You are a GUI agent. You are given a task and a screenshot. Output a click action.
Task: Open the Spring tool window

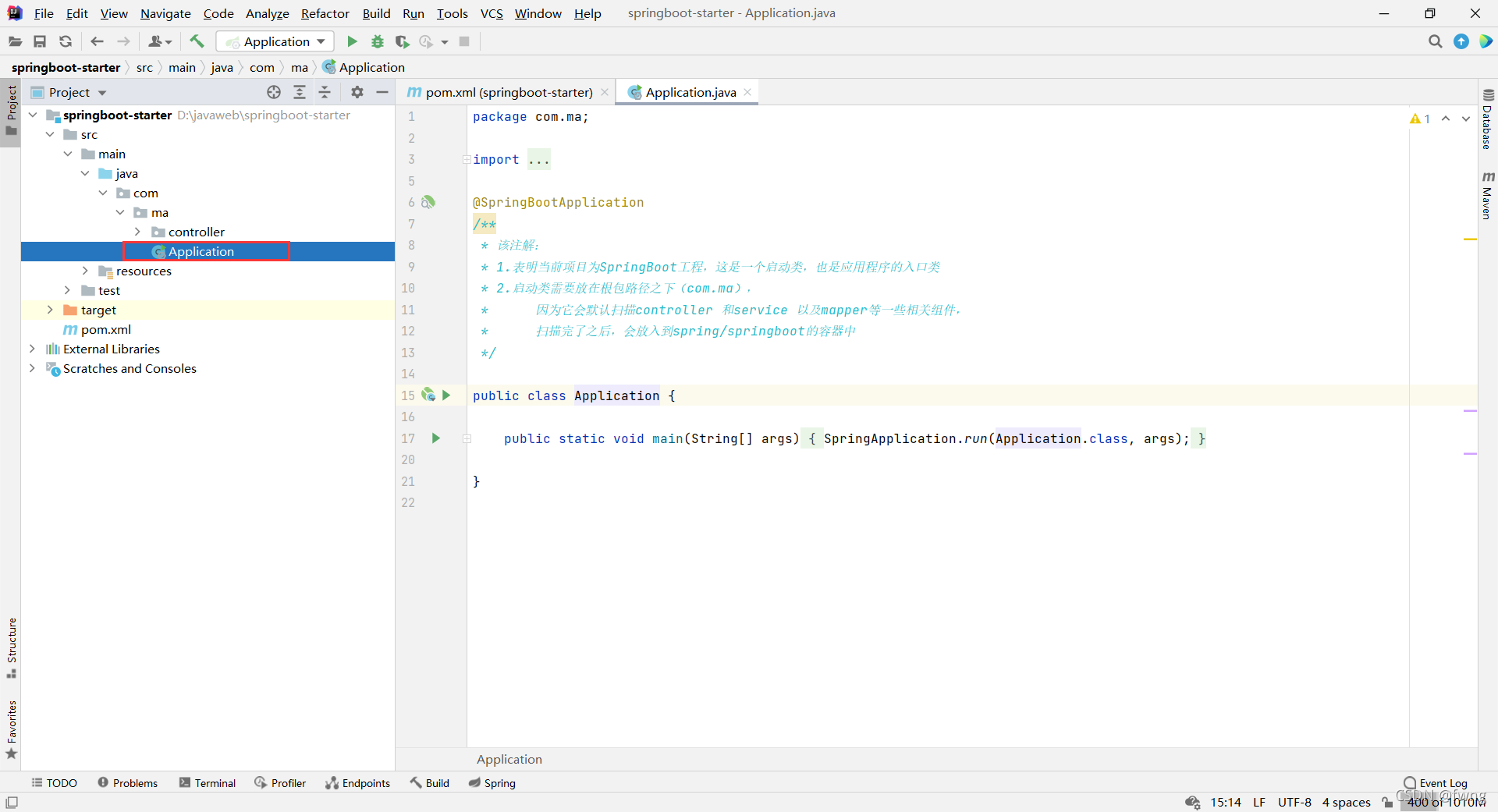(x=492, y=783)
